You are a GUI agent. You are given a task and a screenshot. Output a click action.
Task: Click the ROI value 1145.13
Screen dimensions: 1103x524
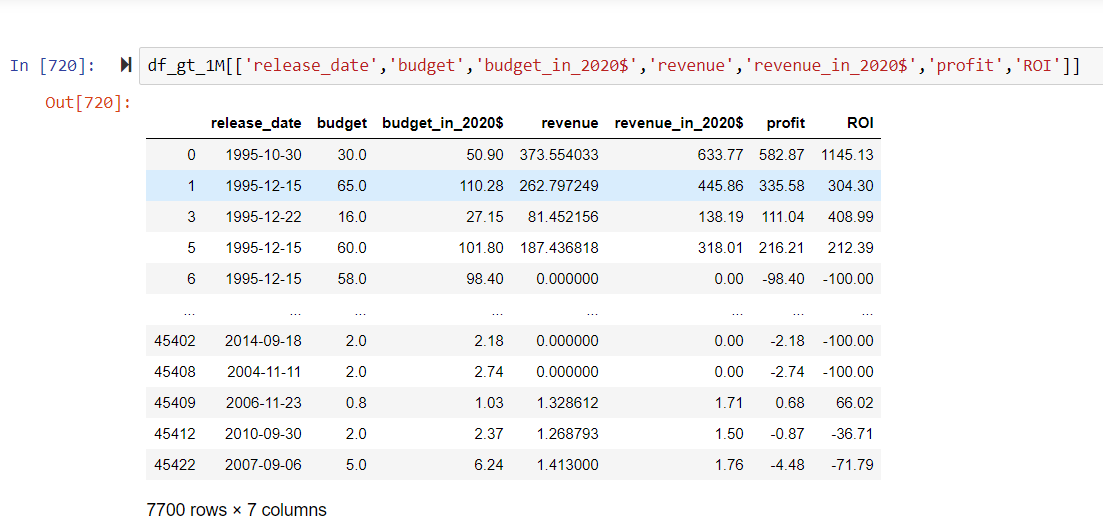coord(847,155)
